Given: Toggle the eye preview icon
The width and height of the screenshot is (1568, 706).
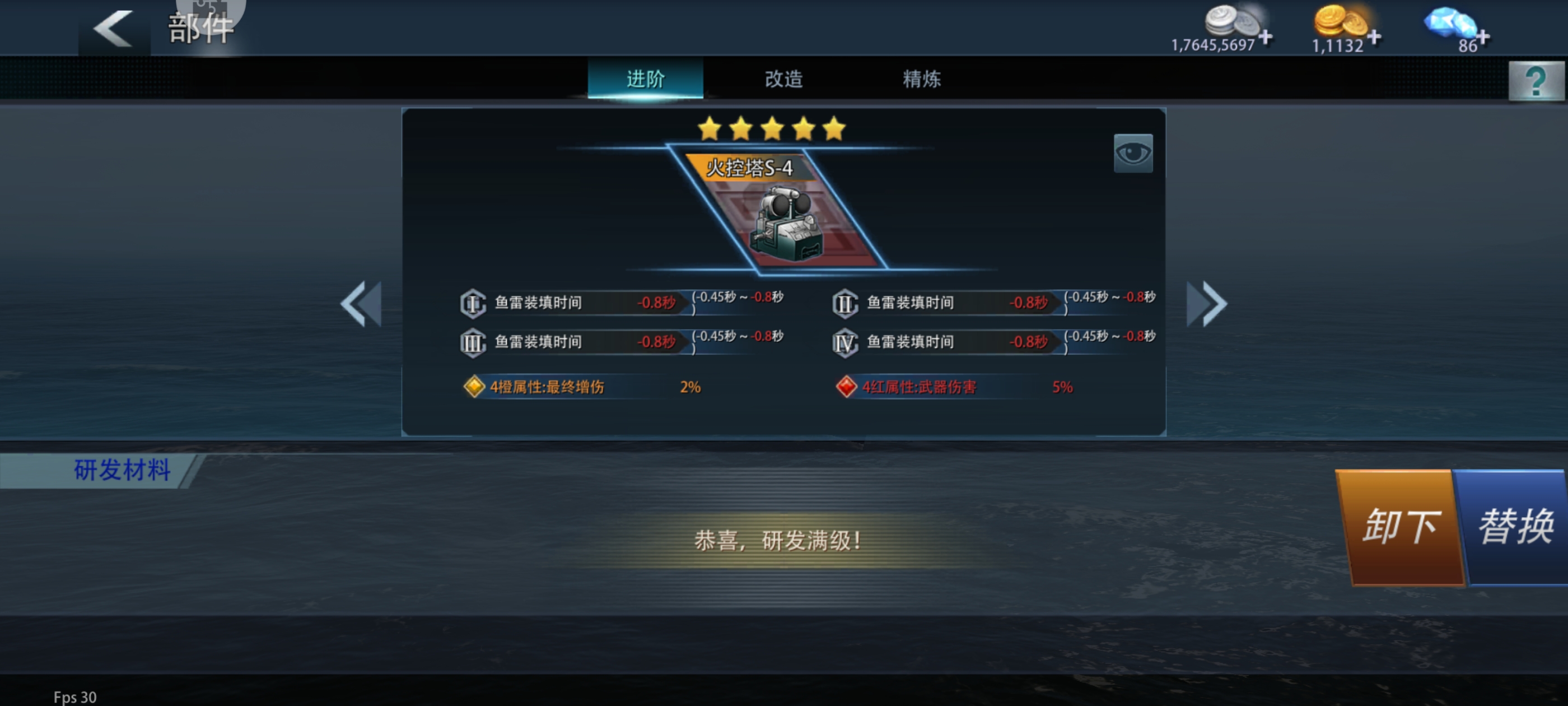Looking at the screenshot, I should point(1133,154).
